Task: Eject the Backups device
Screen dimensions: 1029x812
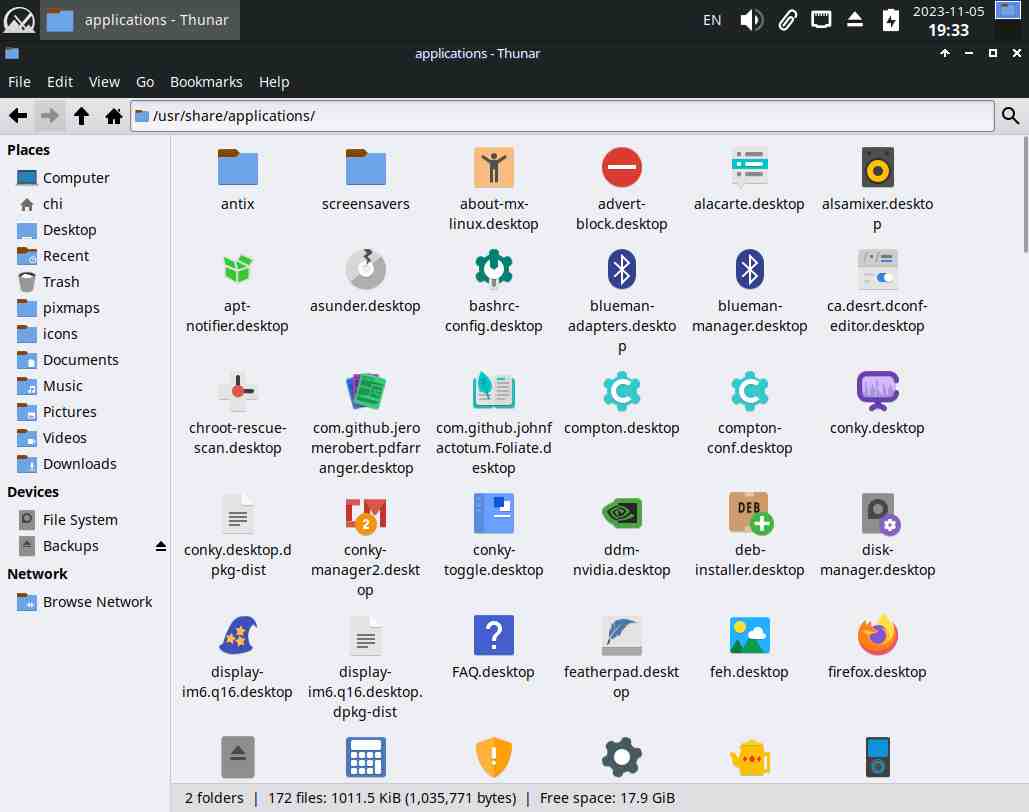Action: pos(161,546)
